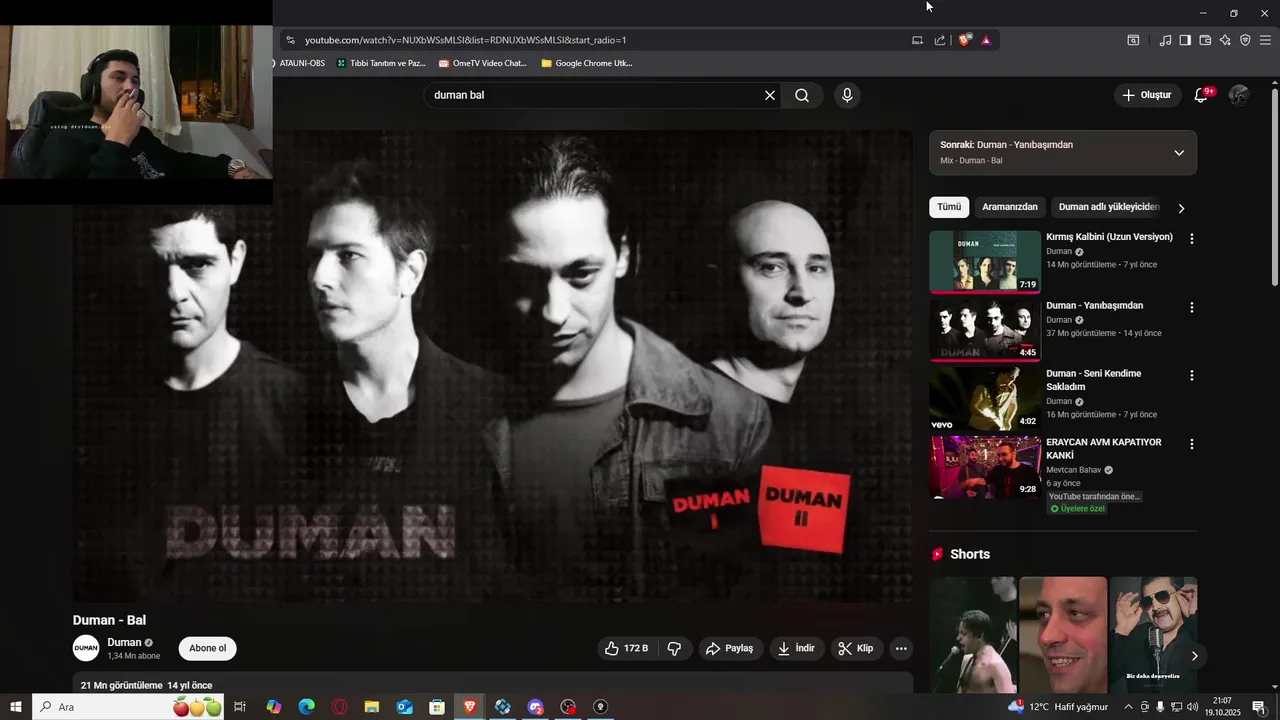Click the share page icon in the address bar
Image resolution: width=1280 pixels, height=720 pixels.
click(940, 40)
